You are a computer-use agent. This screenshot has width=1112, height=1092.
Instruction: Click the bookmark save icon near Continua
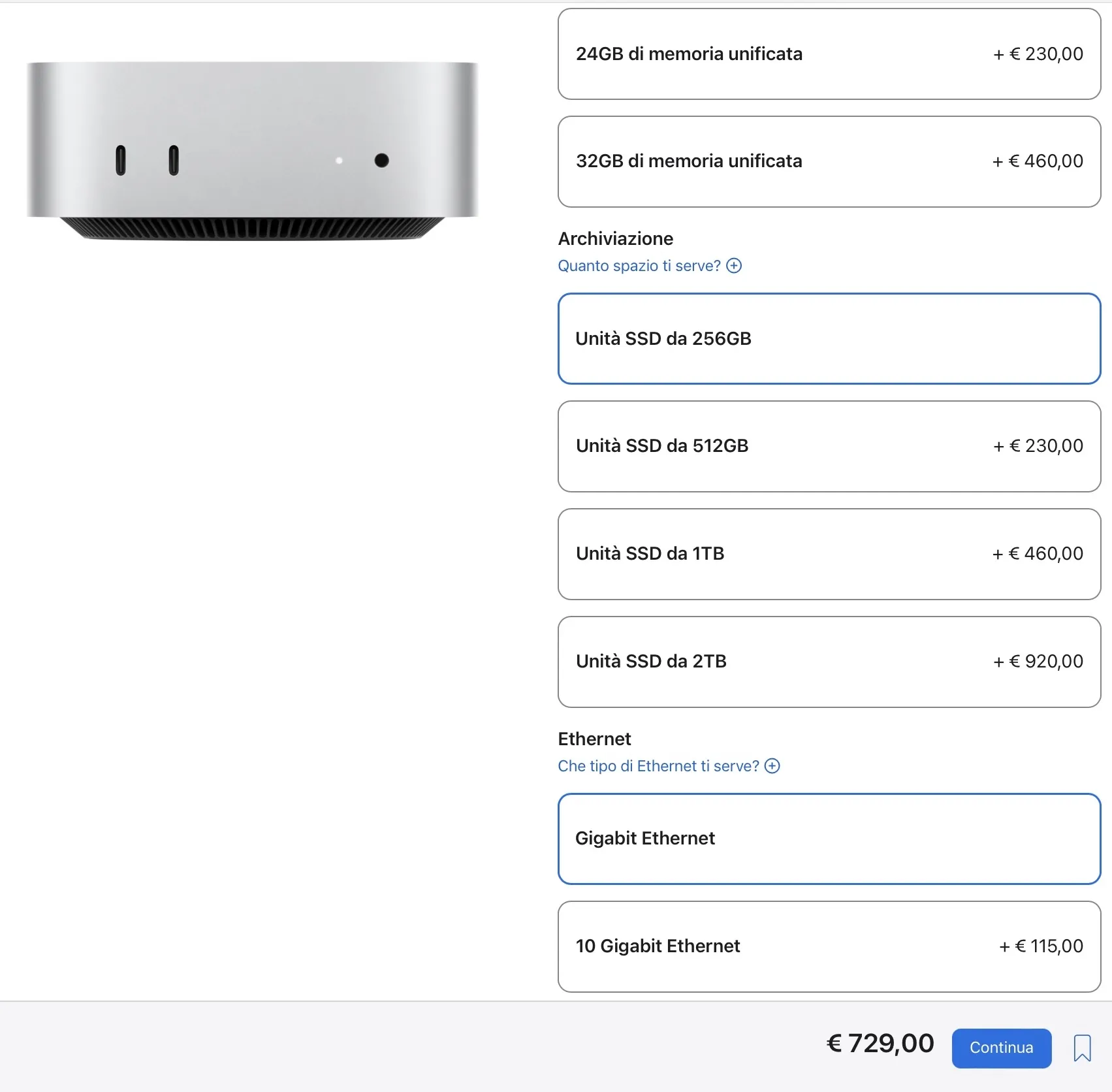click(1081, 1048)
